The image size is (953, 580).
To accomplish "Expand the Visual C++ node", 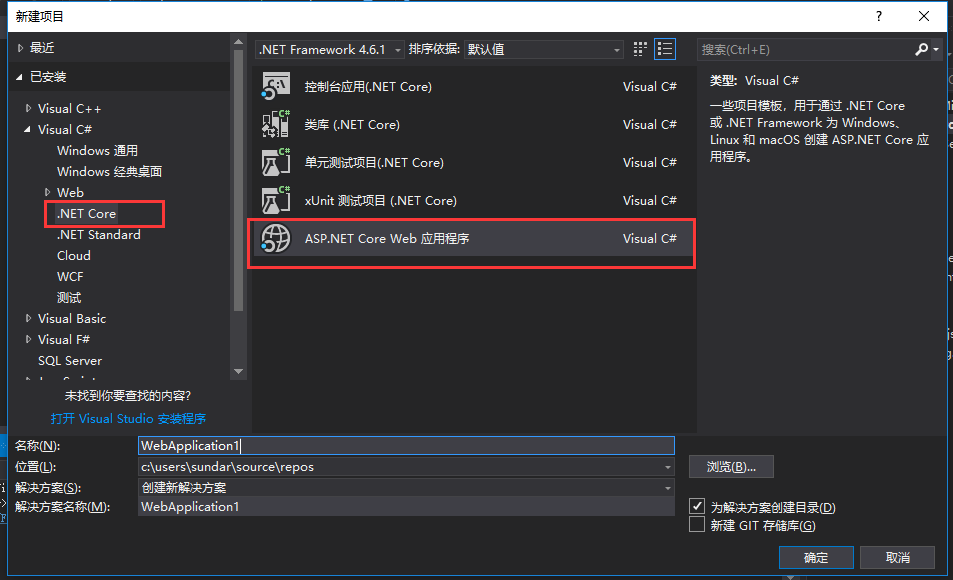I will (28, 108).
